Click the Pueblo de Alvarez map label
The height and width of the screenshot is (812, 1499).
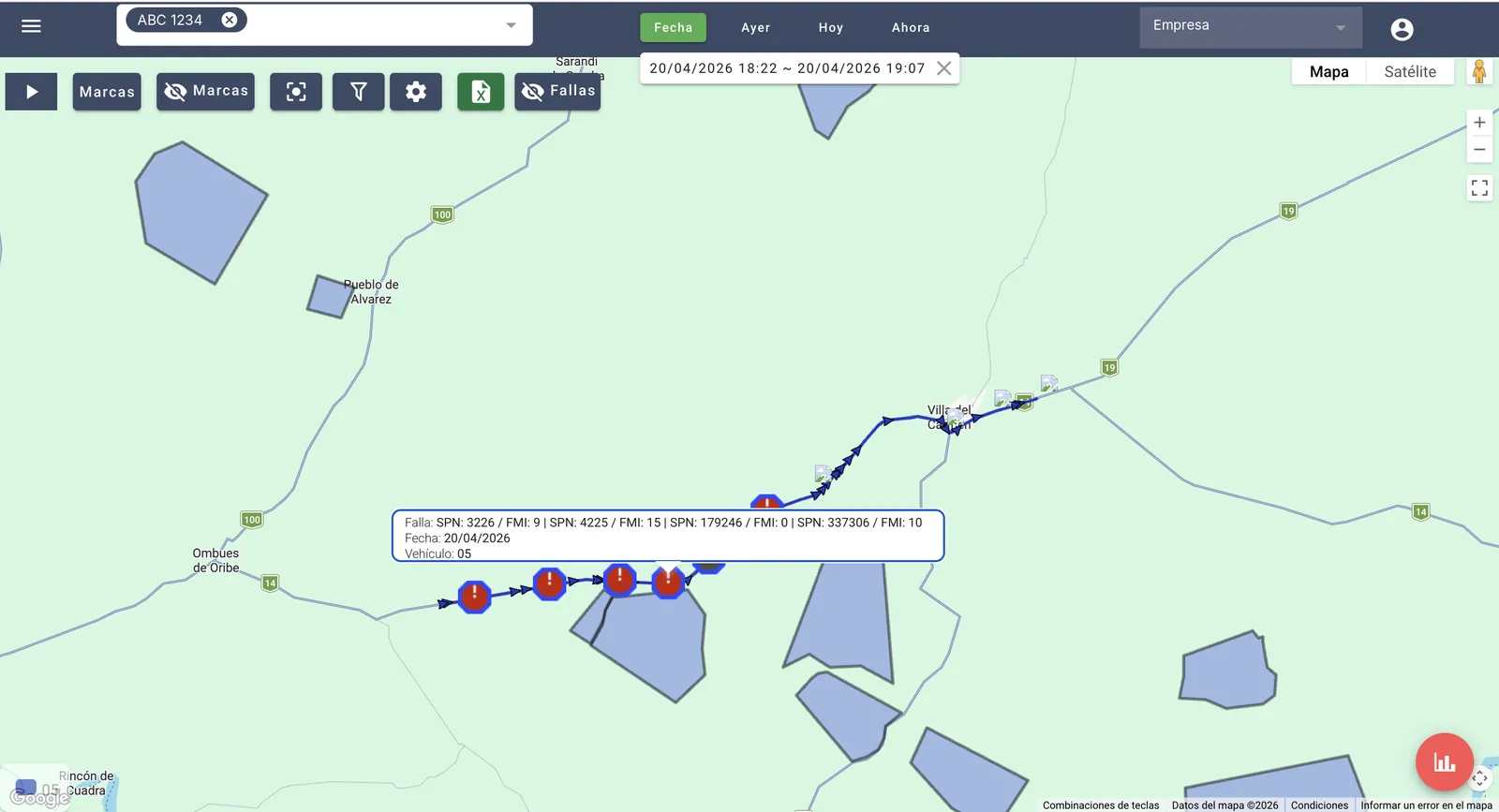point(371,292)
